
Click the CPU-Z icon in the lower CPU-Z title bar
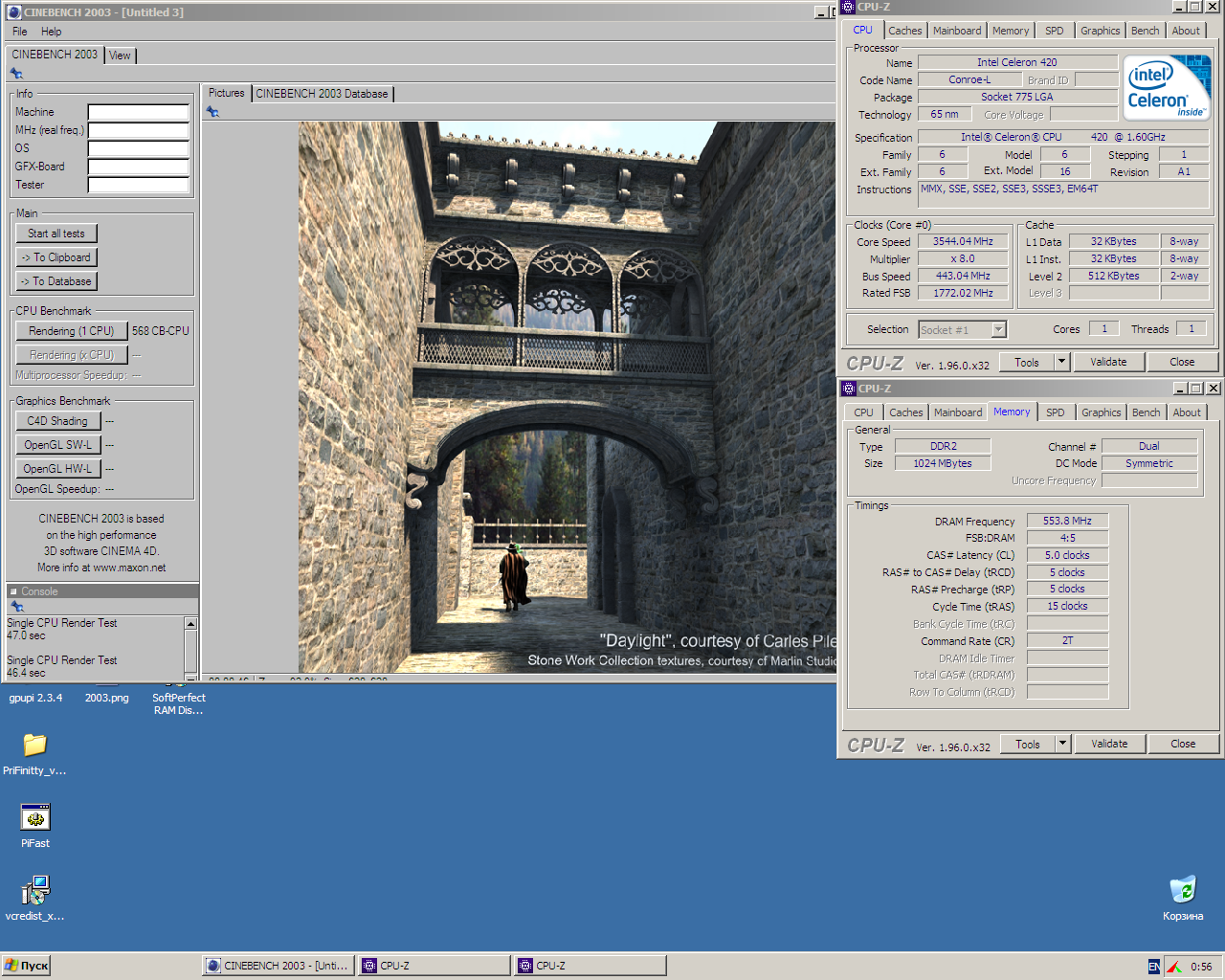[848, 389]
